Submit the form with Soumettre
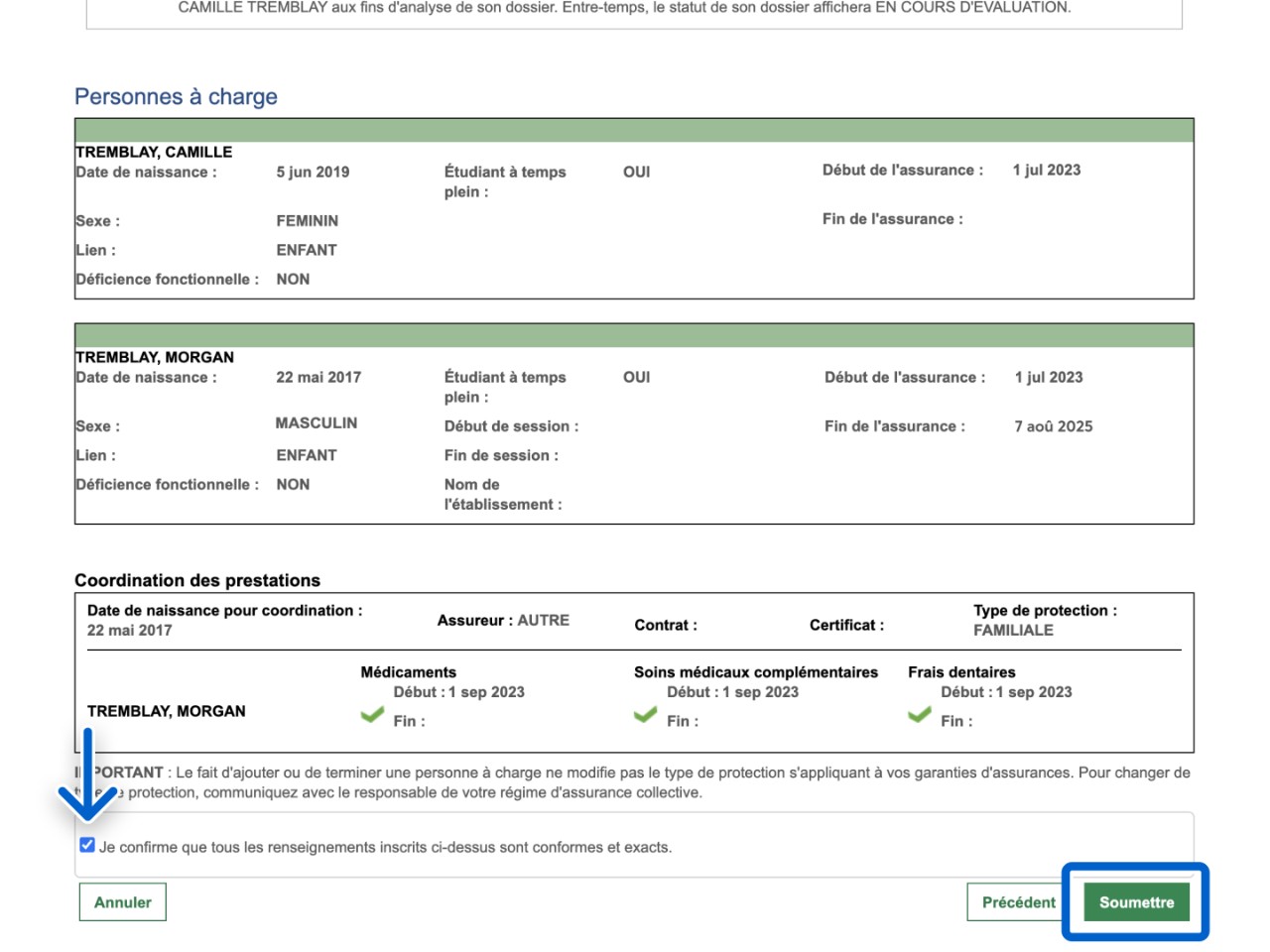Screen dimensions: 1270x952 pyautogui.click(x=1136, y=902)
